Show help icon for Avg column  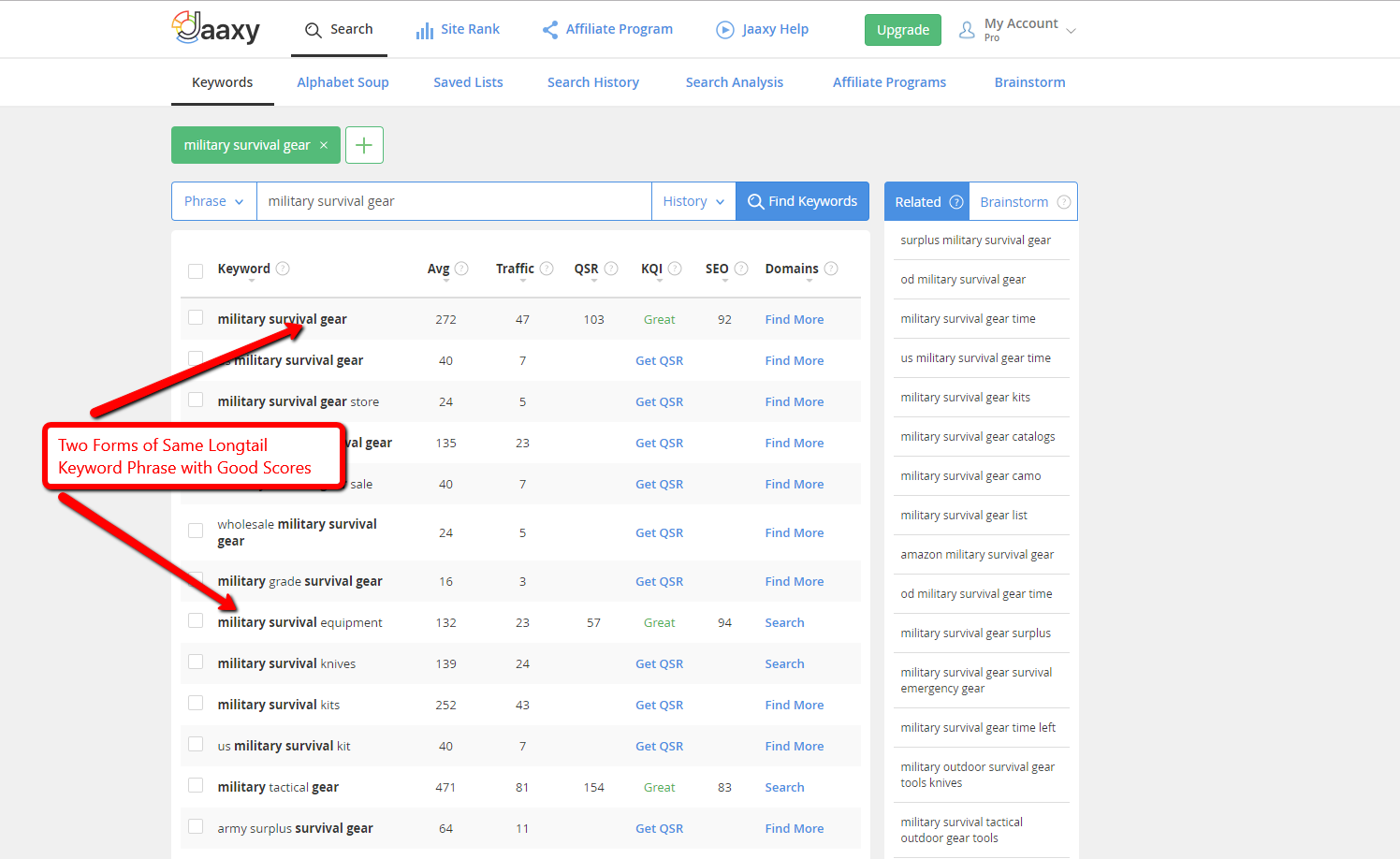point(461,269)
